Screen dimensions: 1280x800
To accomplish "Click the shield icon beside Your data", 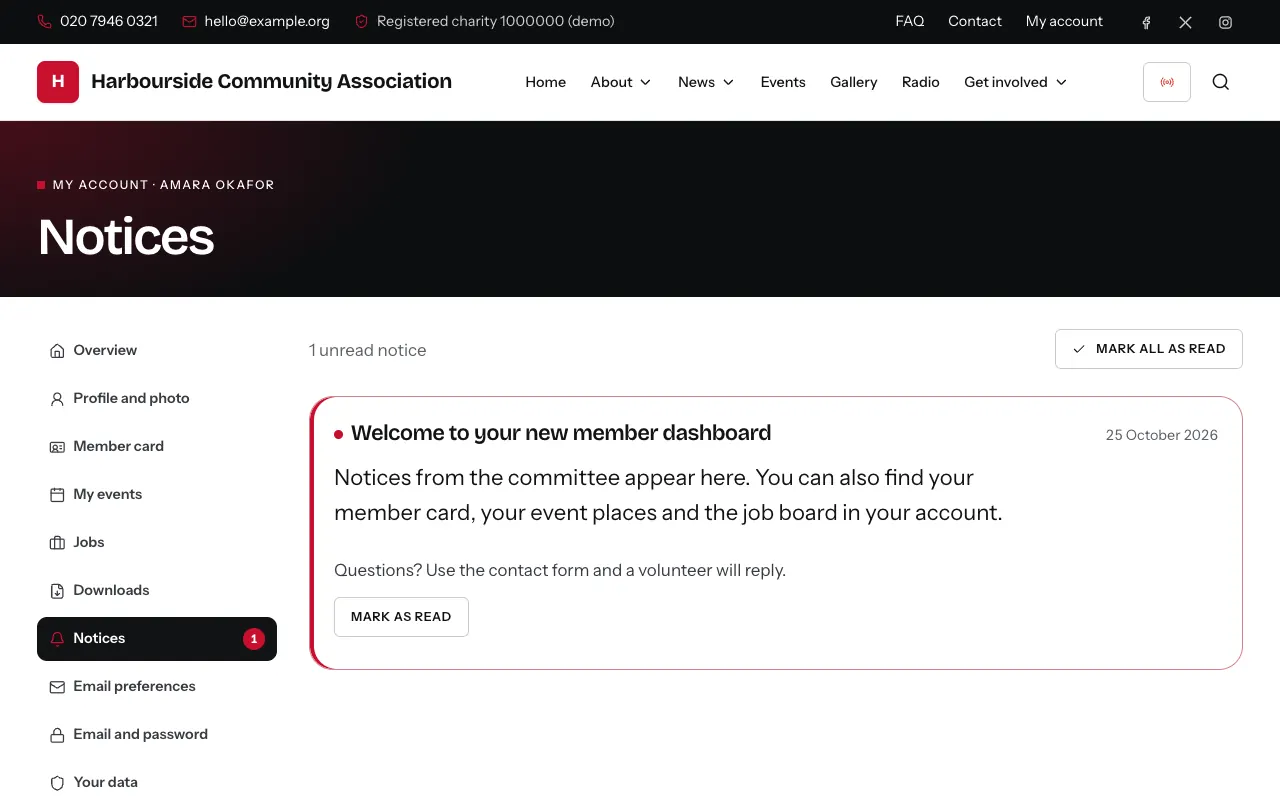I will click(57, 783).
